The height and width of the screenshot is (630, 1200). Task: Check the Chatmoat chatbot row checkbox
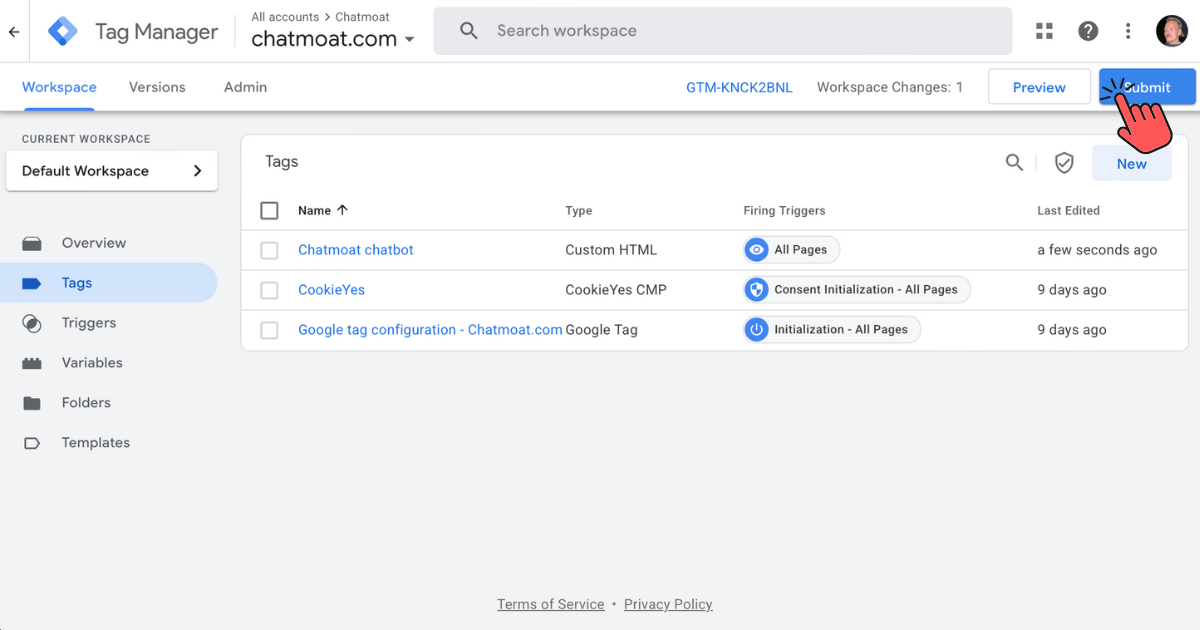pos(269,250)
